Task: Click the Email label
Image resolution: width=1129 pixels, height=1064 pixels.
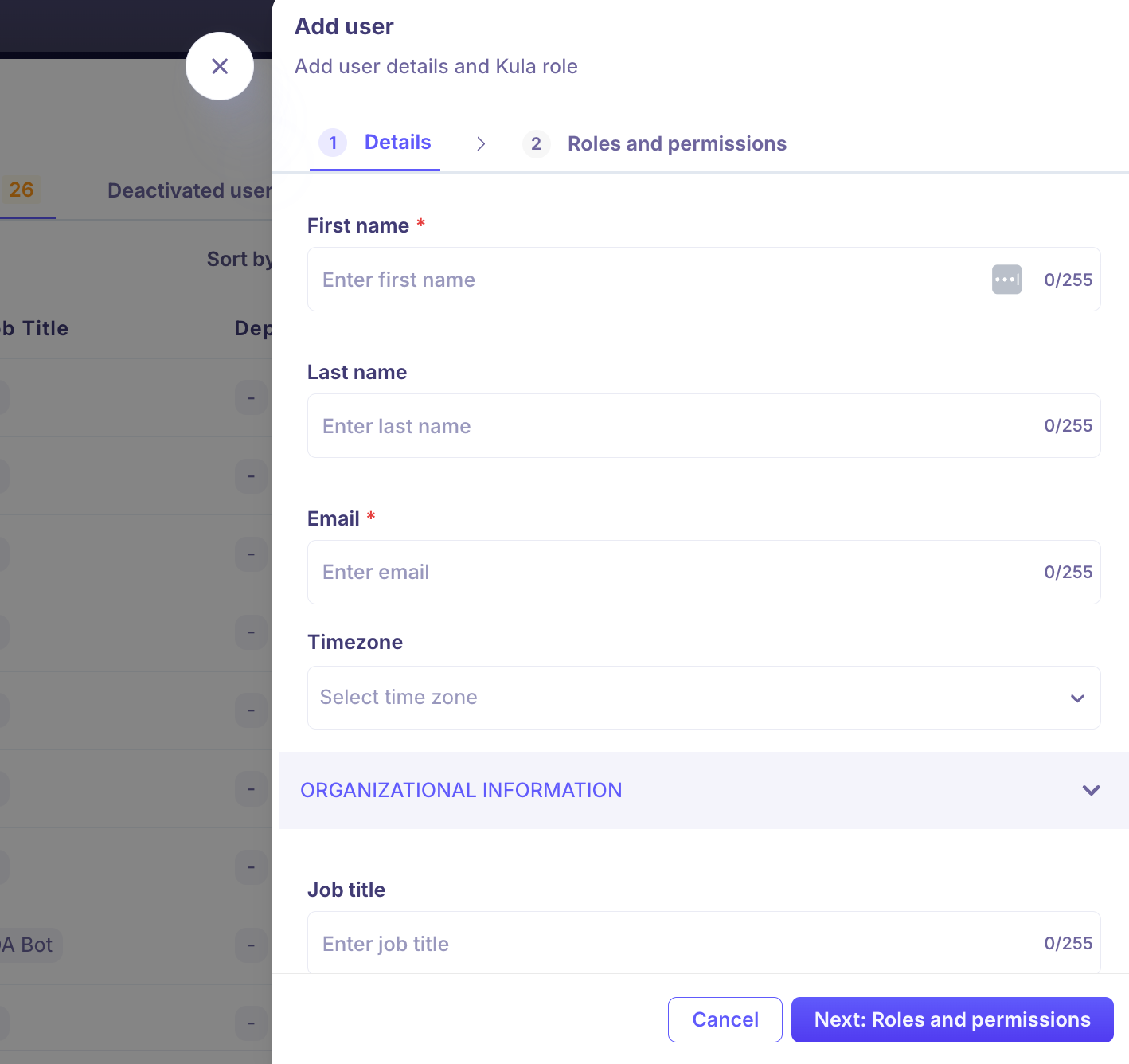Action: tap(334, 518)
